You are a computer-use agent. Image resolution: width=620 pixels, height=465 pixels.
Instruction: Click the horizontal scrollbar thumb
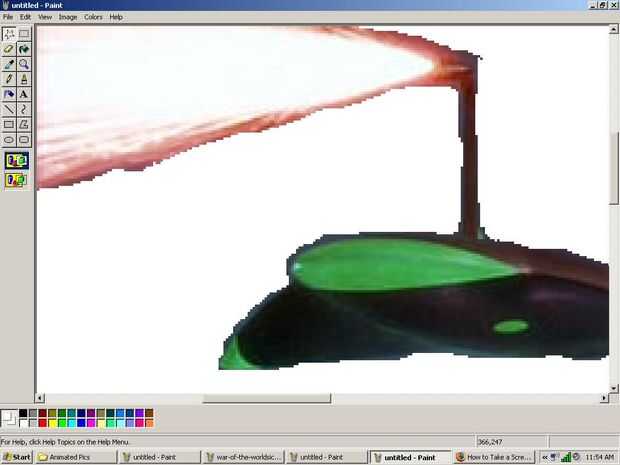[x=267, y=398]
